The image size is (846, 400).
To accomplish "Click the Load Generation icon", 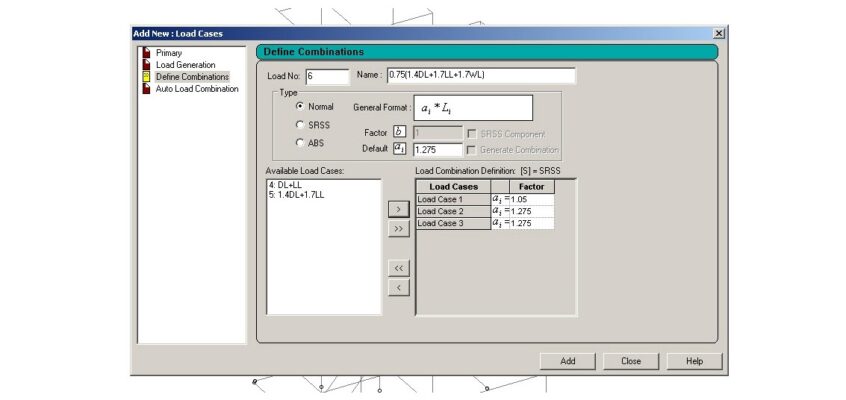I will coord(146,65).
